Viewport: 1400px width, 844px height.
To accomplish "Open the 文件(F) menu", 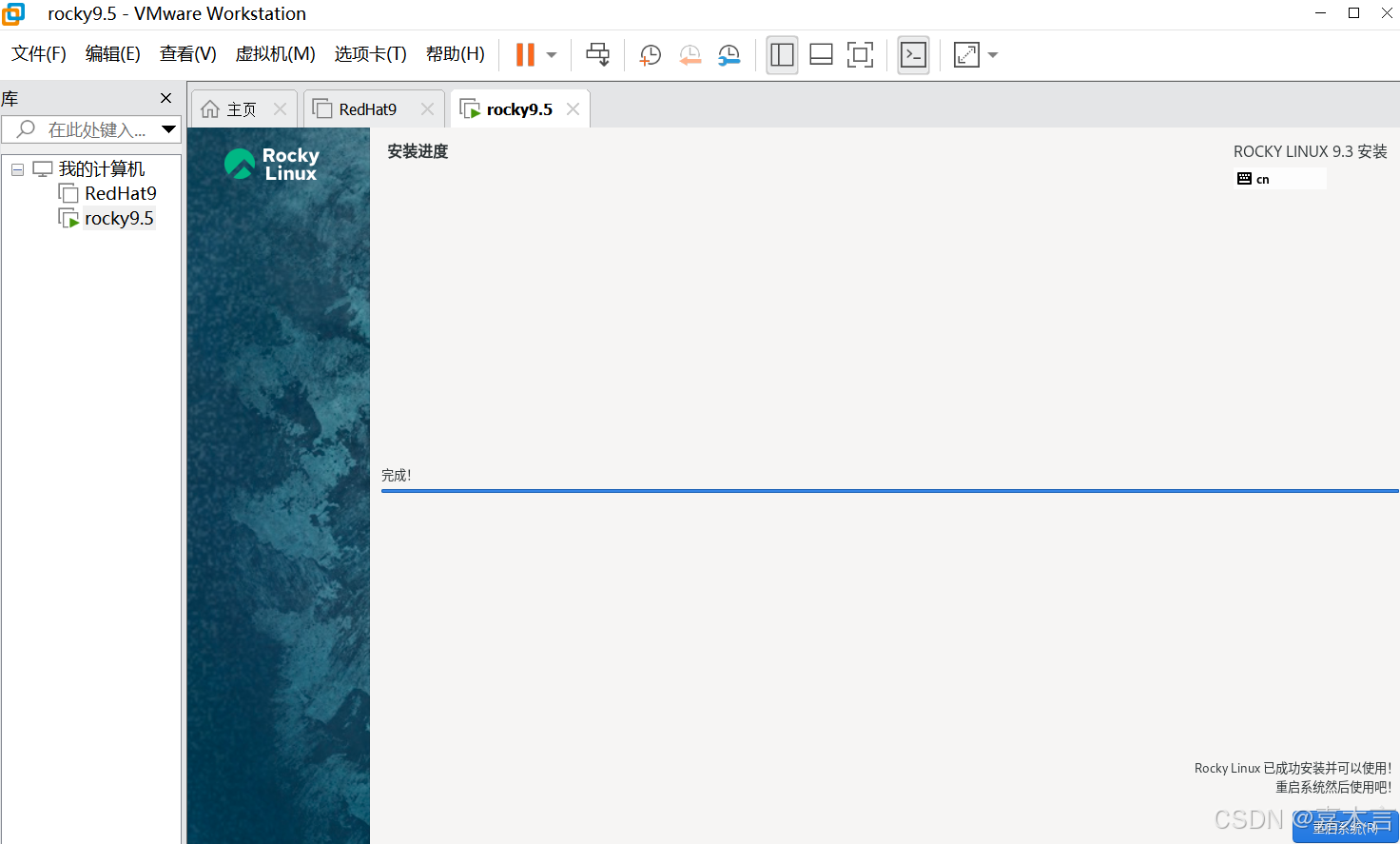I will pyautogui.click(x=39, y=54).
